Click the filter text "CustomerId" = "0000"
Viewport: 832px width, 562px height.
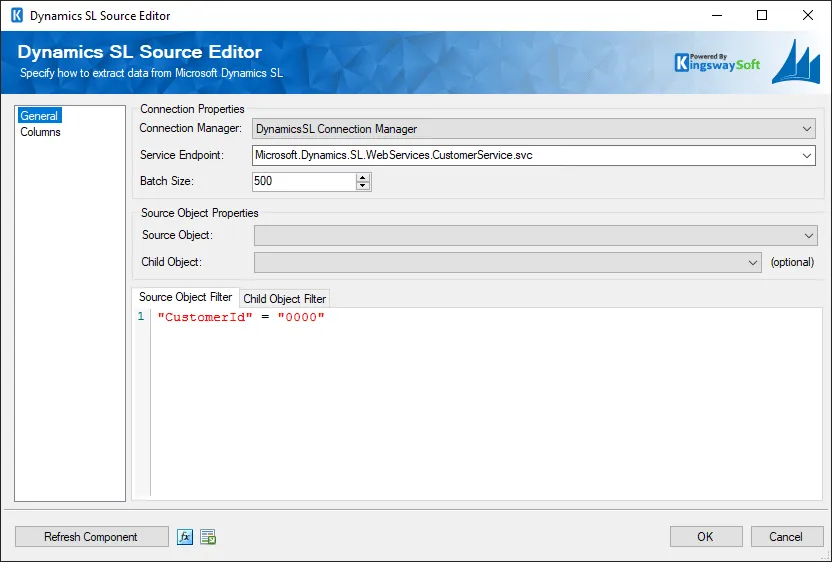[x=241, y=317]
